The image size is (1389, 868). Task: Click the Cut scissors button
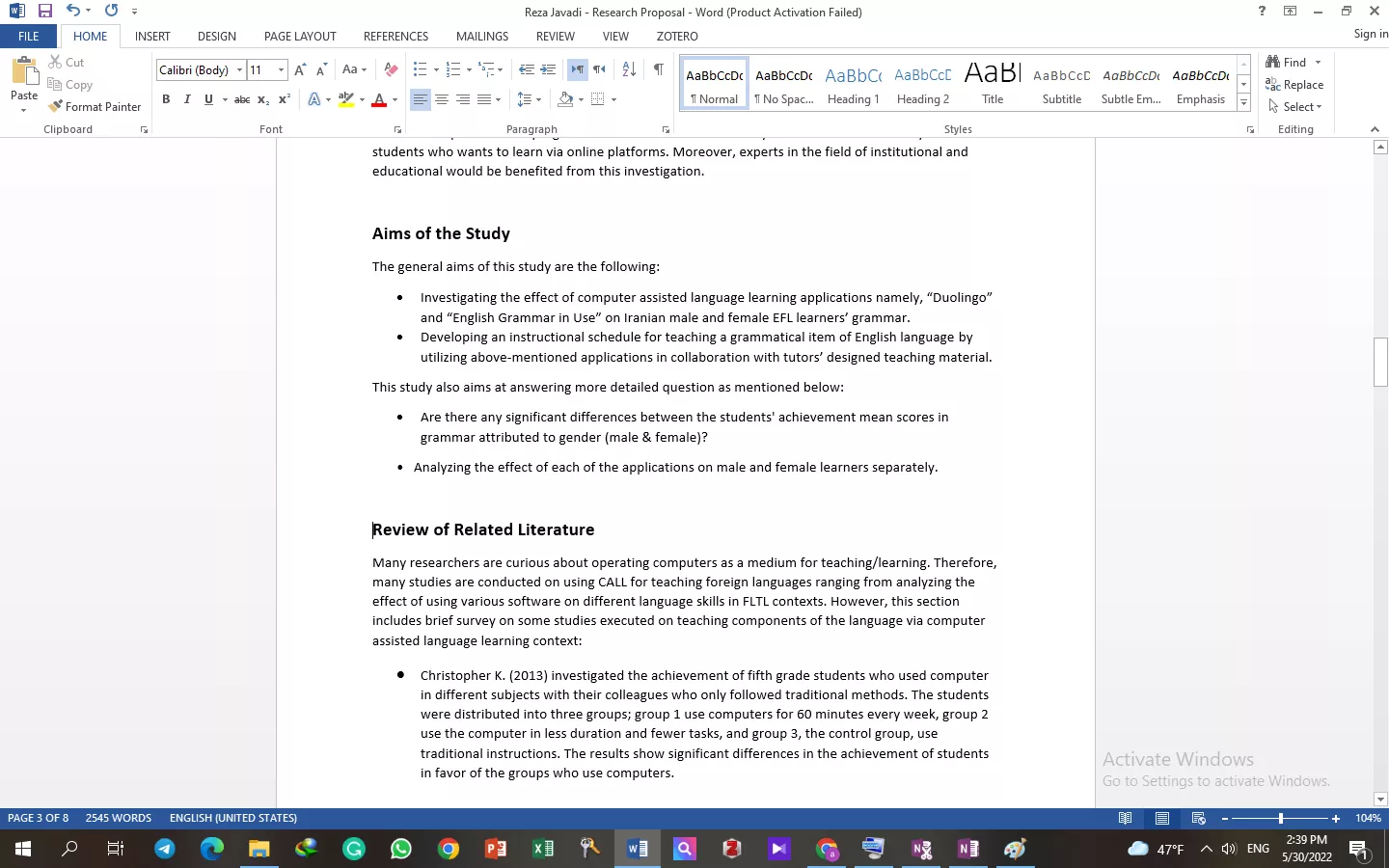67,62
